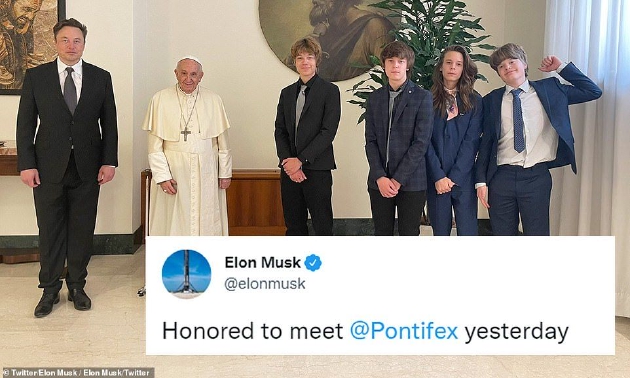
Task: Click the framed painting in top-left corner
Action: 29,46
